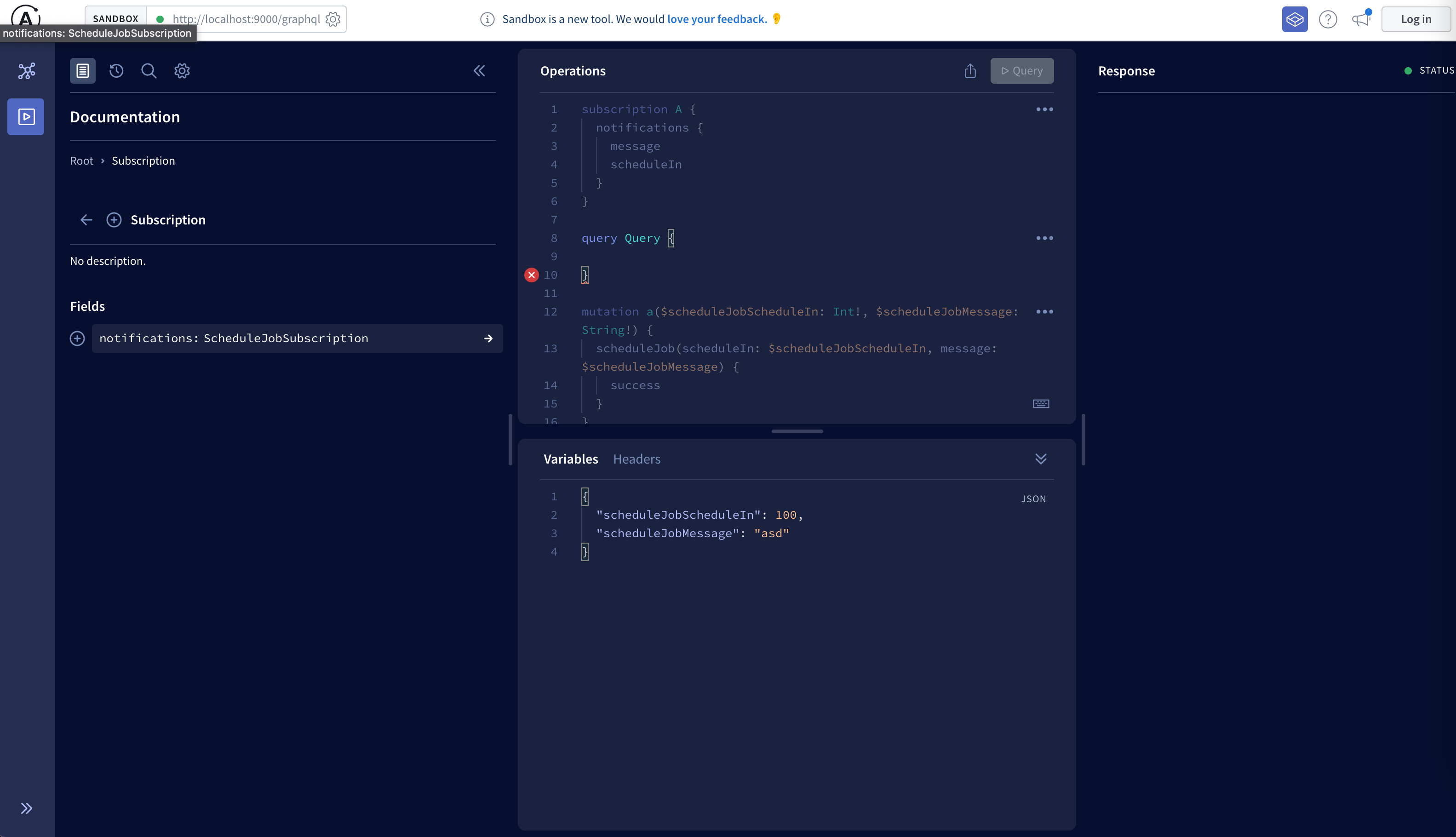
Task: Share the operation using the export icon
Action: coord(970,70)
